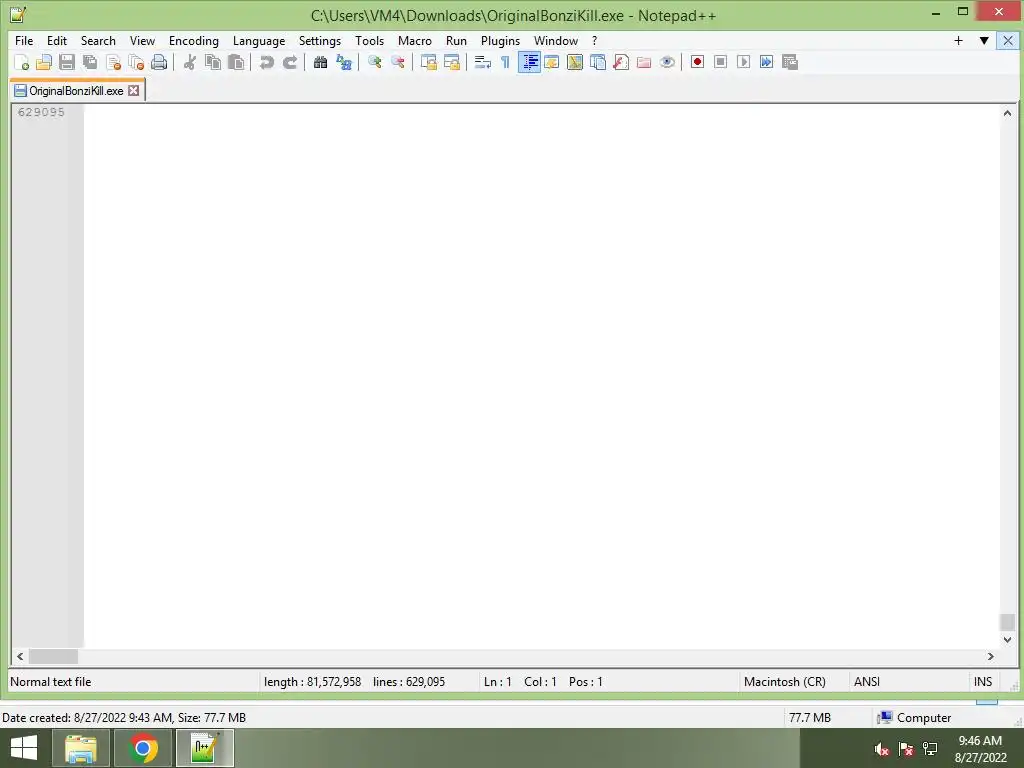Open the Run menu
Screen dimensions: 1024x768
point(456,40)
